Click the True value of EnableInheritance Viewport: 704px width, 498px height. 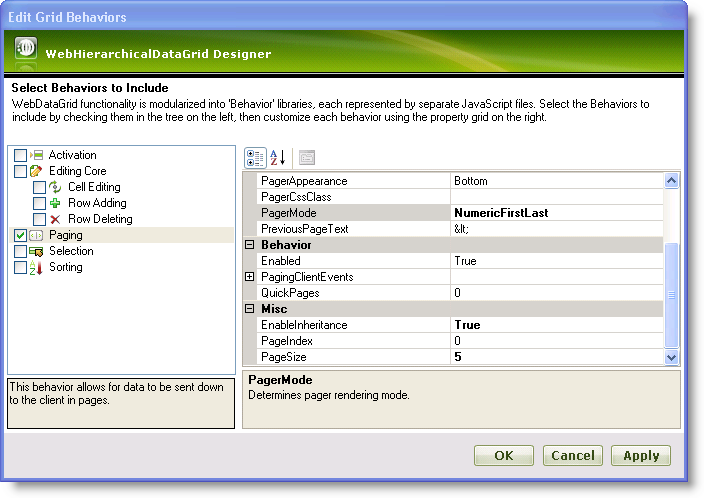coord(467,325)
